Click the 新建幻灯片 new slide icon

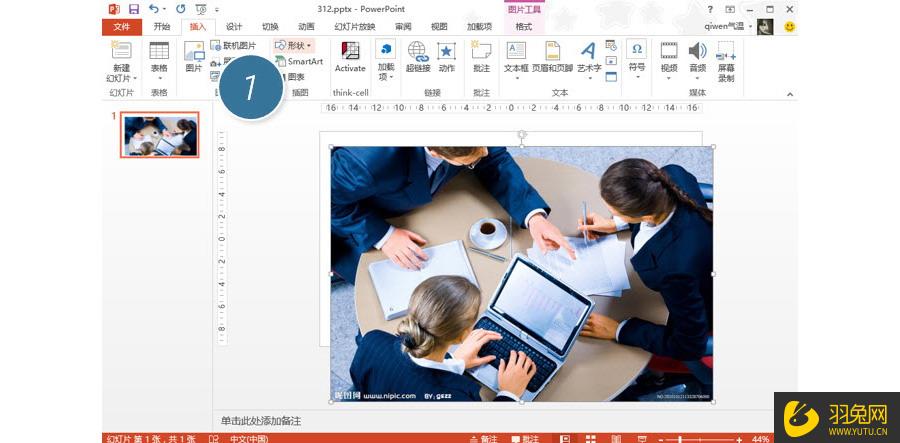122,50
